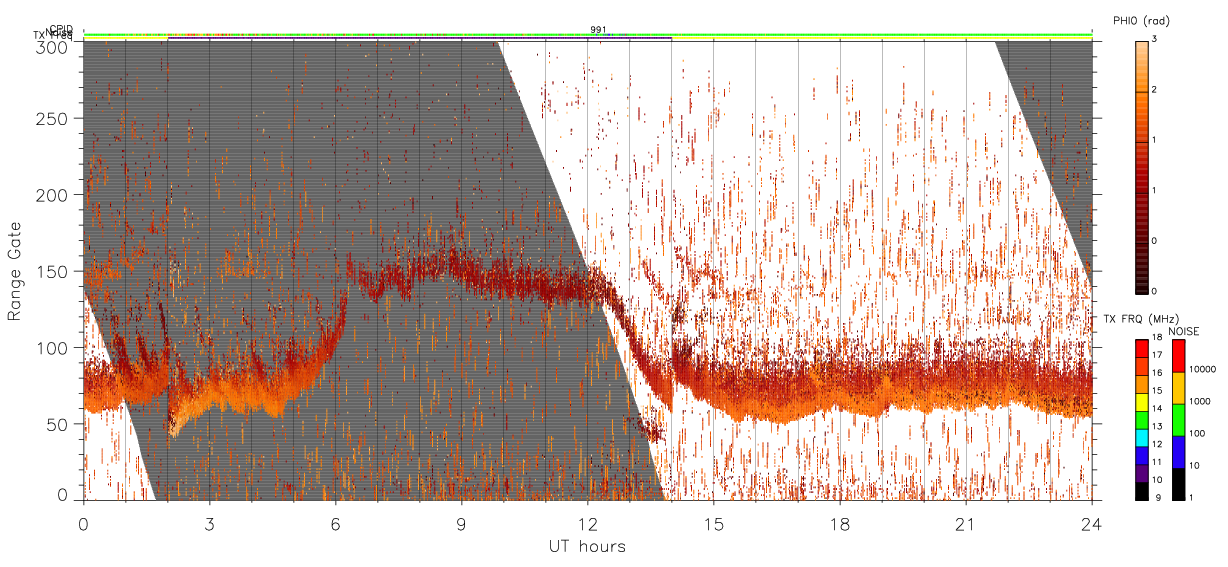Pick the orange 15-16 MHz swatch
1228x567 pixels.
1142,384
